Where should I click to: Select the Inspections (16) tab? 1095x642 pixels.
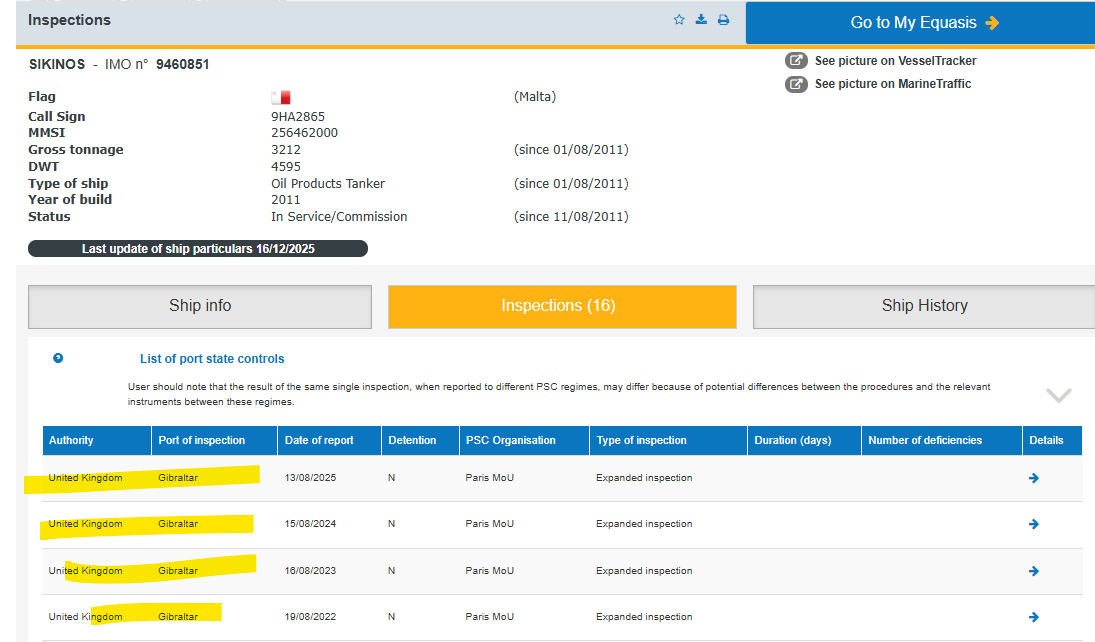(x=562, y=306)
